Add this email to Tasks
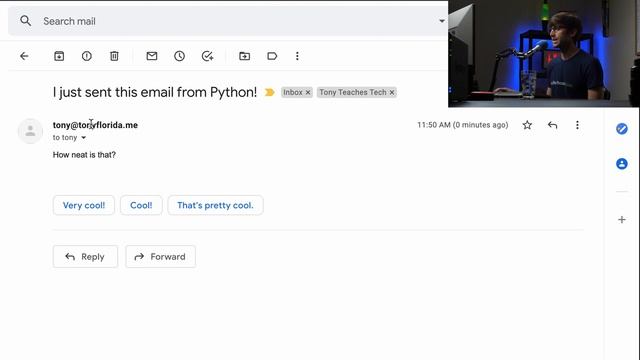640x360 pixels. click(x=207, y=56)
